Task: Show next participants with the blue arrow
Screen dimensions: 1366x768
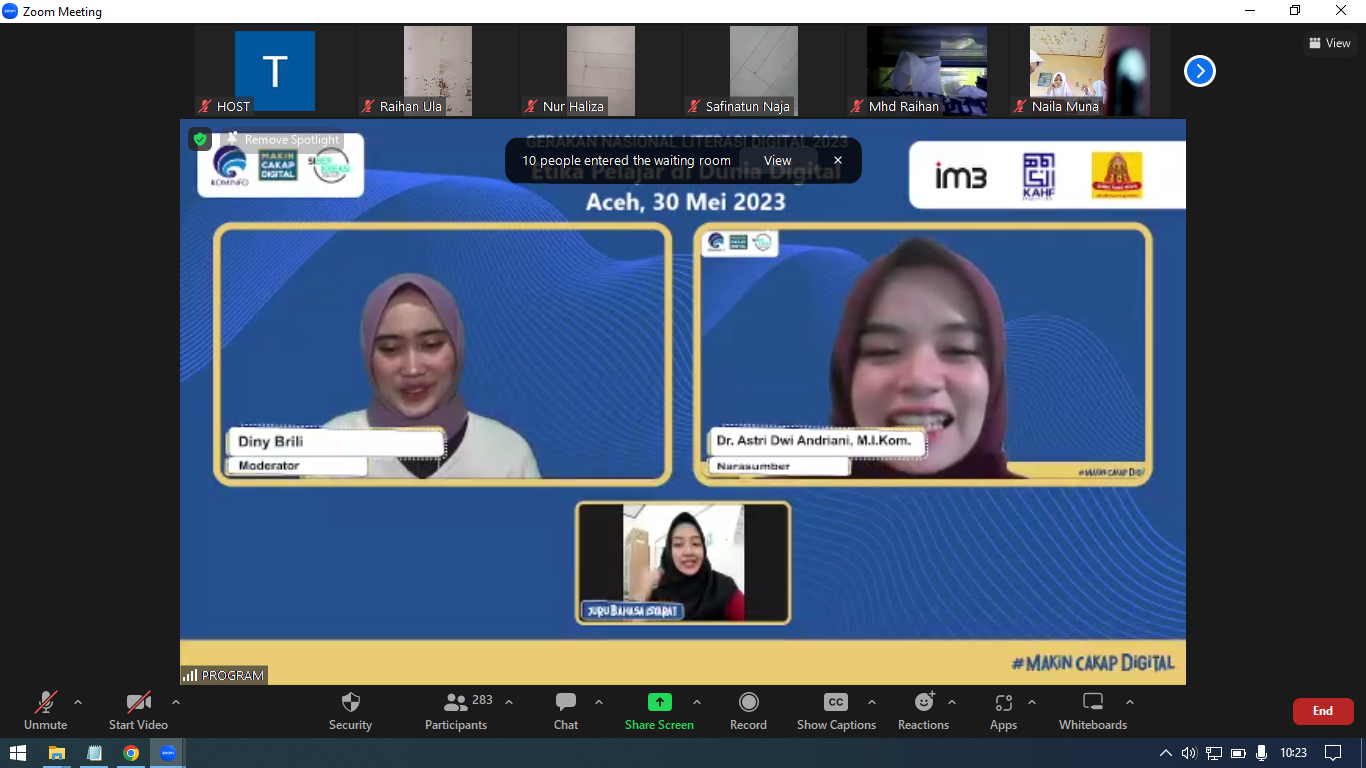Action: click(1200, 71)
